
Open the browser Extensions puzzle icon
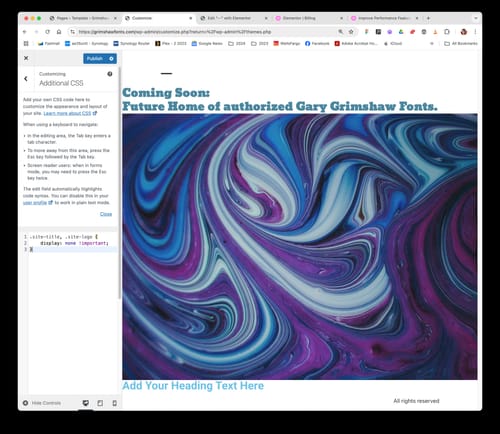[447, 32]
